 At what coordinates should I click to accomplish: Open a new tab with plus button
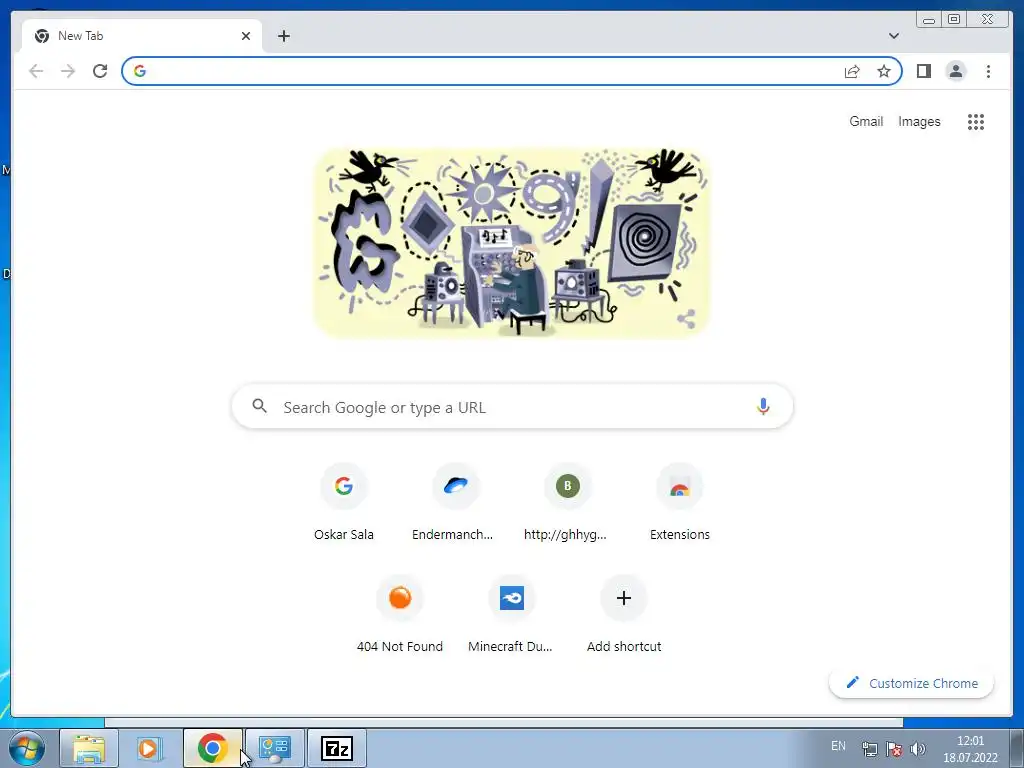click(x=283, y=36)
